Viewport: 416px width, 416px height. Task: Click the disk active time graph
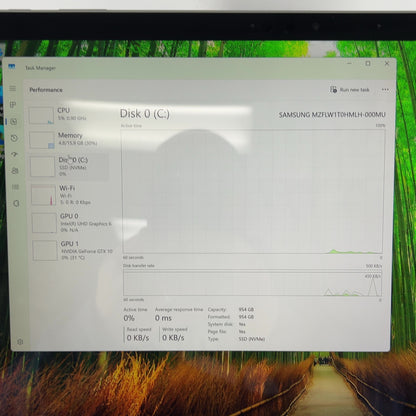[x=253, y=192]
